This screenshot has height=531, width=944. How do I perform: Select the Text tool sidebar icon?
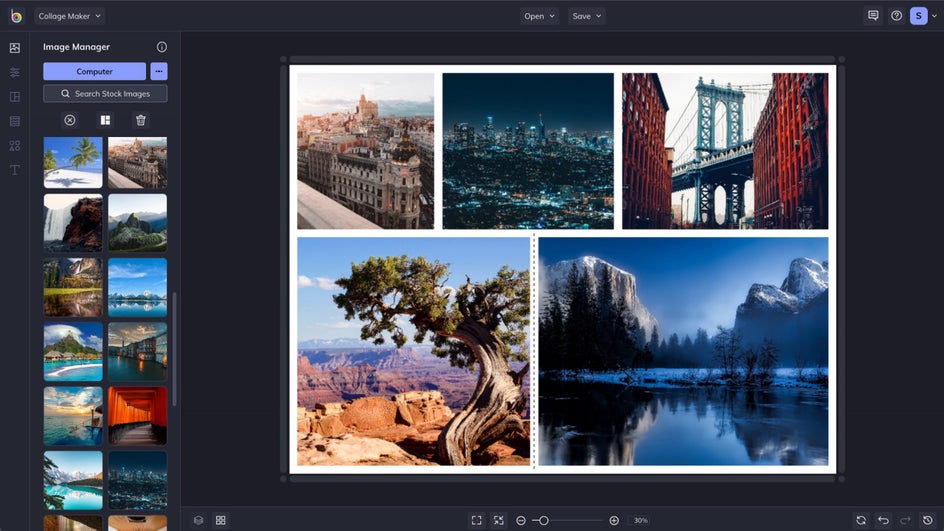[15, 170]
